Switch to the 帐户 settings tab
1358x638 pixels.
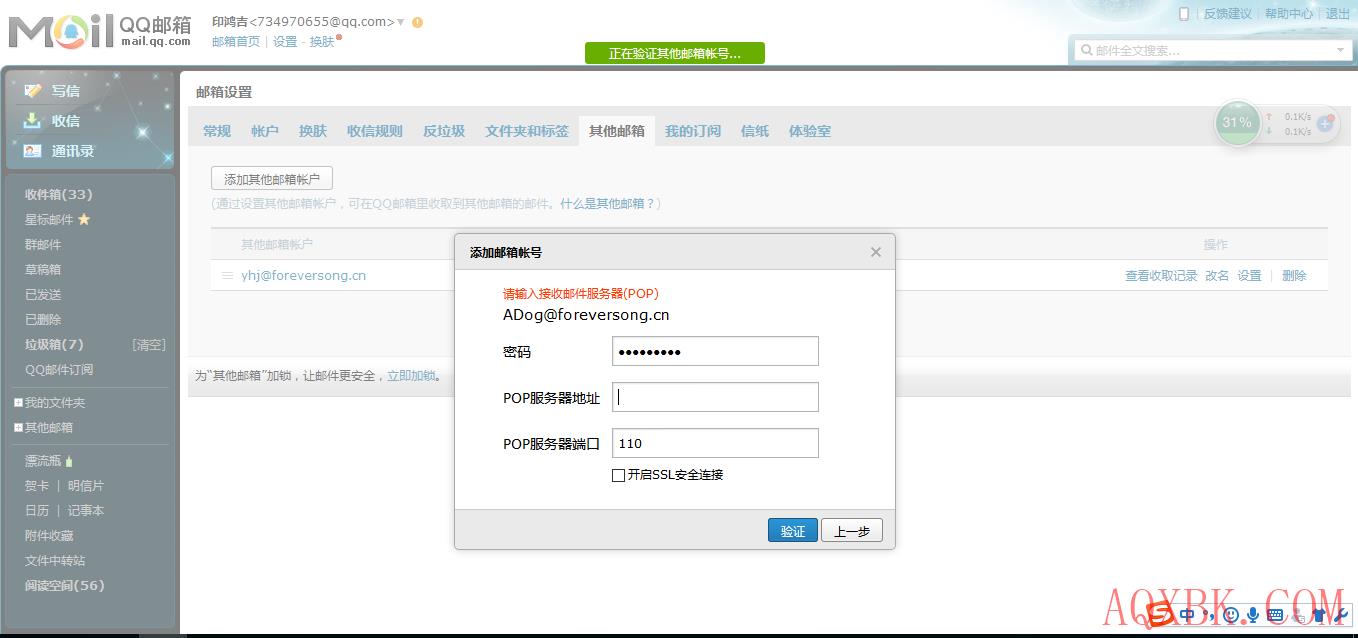coord(265,131)
